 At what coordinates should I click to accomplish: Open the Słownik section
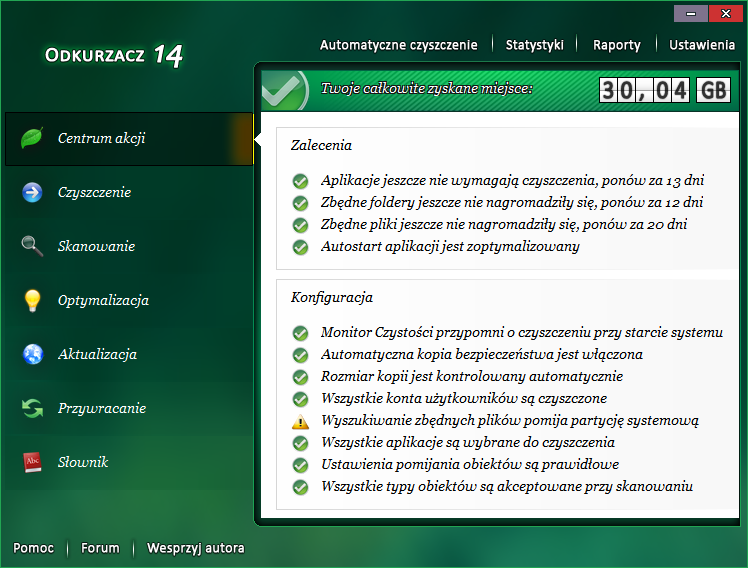(129, 462)
